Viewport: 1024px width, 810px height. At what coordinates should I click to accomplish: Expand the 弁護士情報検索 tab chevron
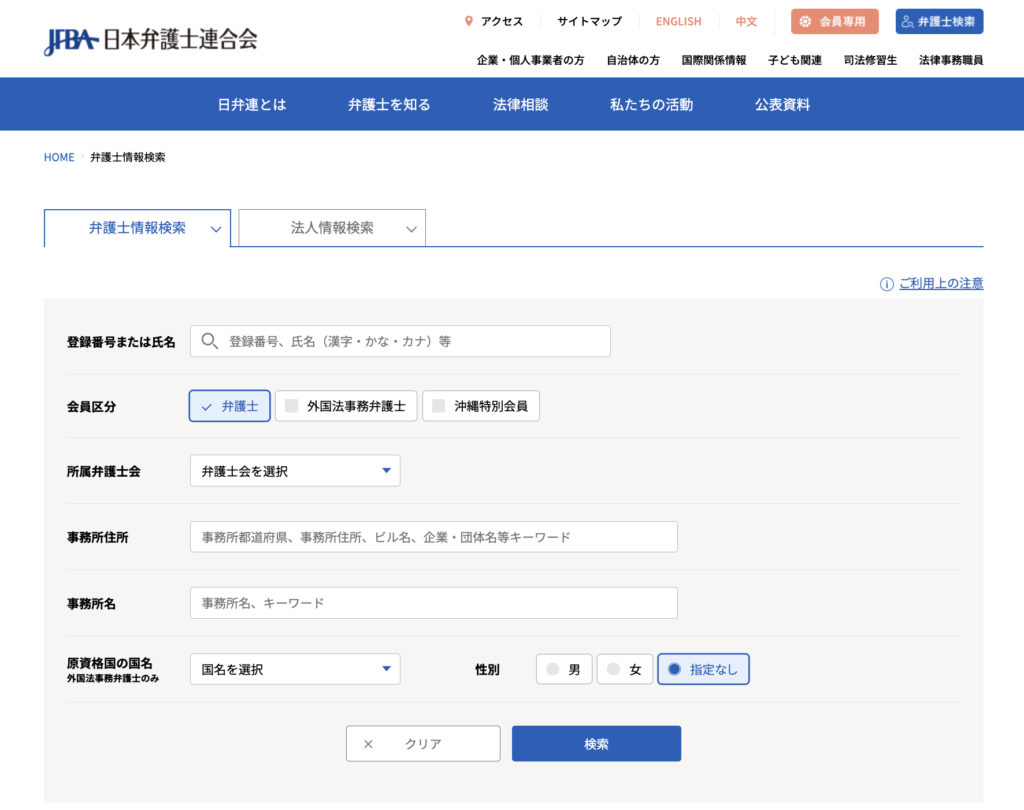click(216, 229)
